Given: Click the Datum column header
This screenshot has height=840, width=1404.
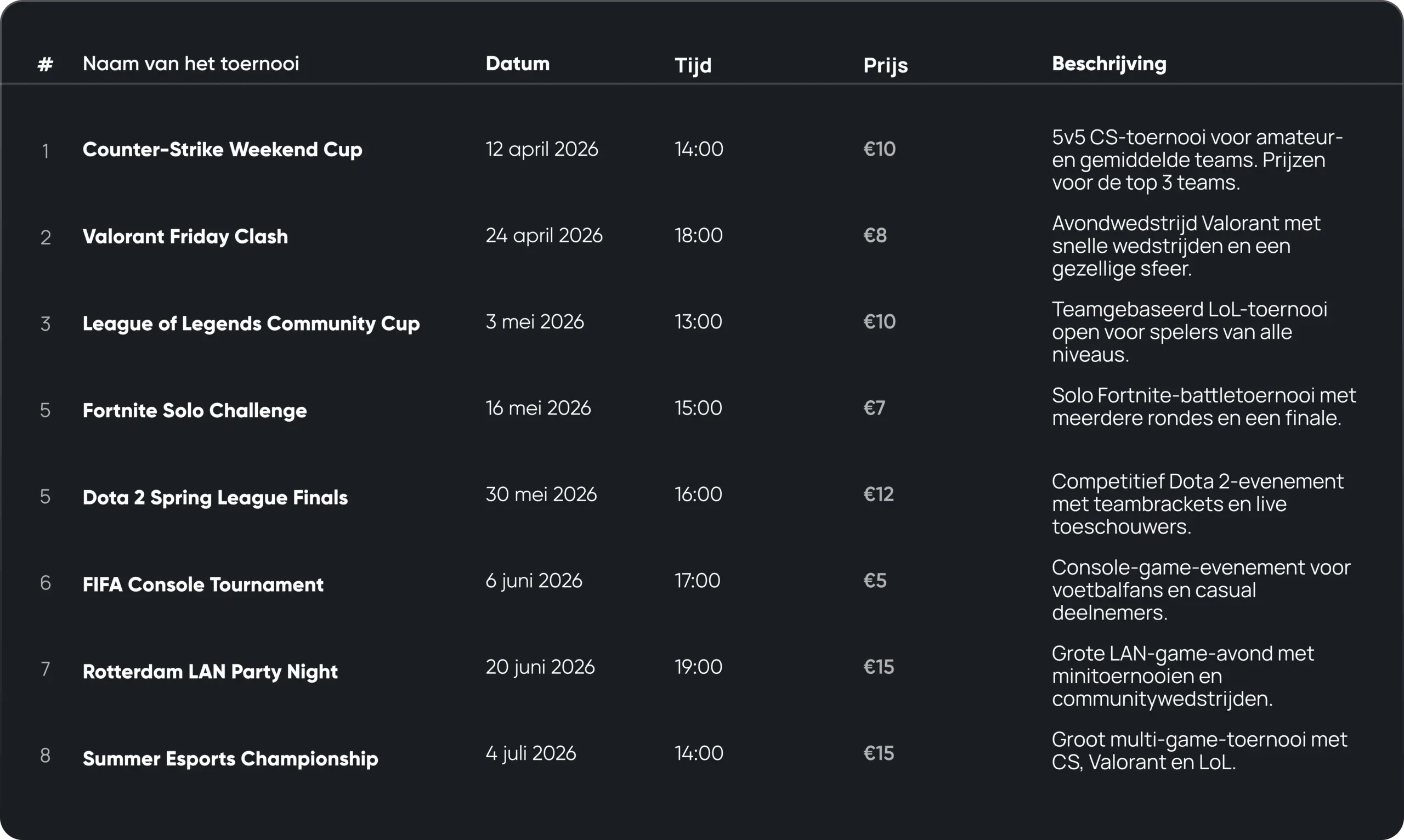Looking at the screenshot, I should point(517,64).
